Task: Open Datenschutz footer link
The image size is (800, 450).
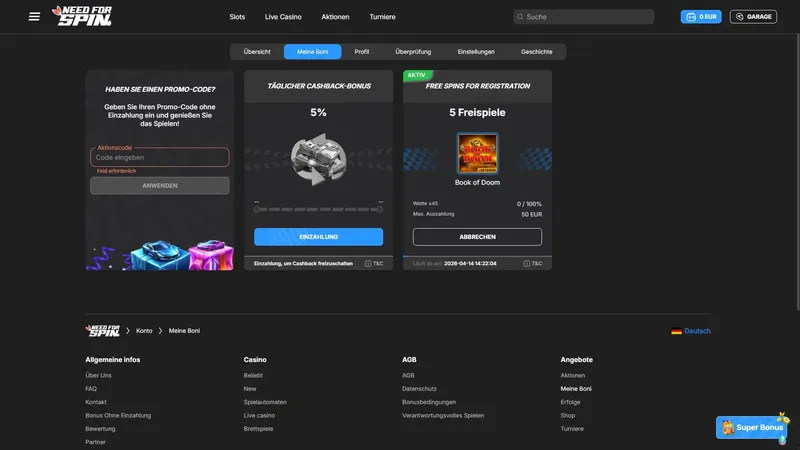Action: point(419,389)
